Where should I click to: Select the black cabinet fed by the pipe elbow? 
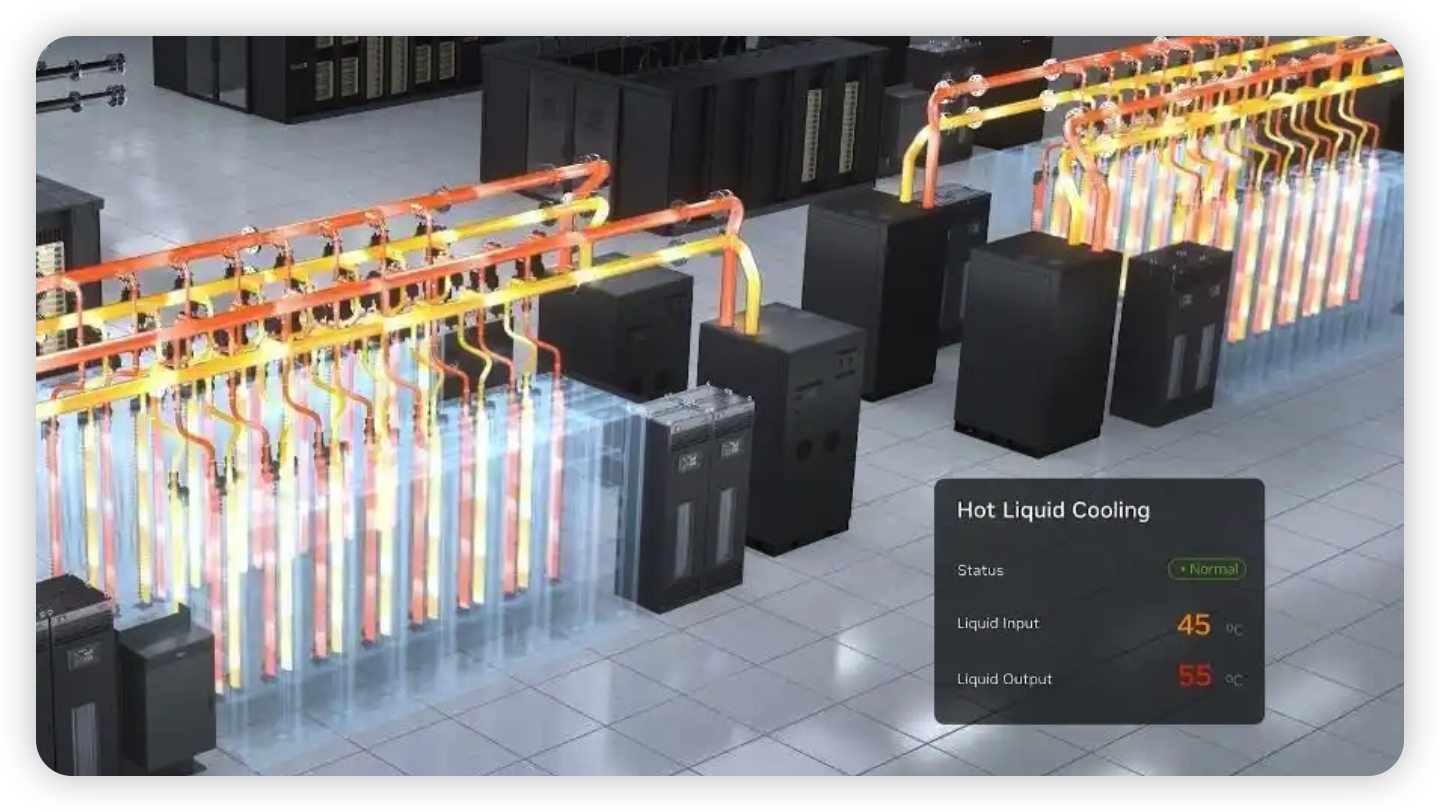point(781,432)
